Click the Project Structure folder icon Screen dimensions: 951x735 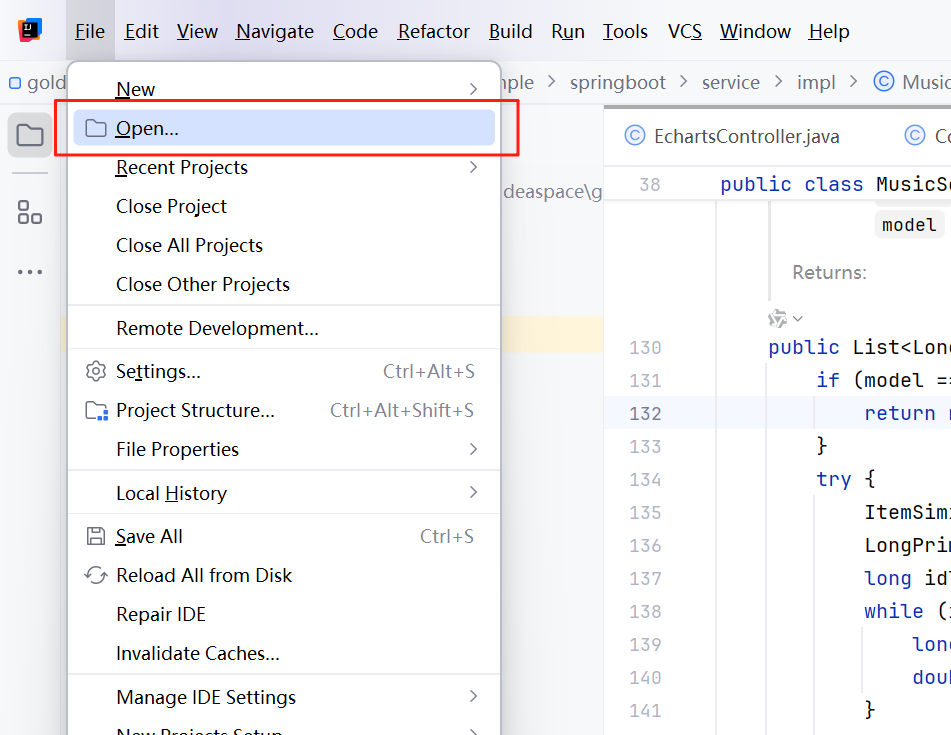pyautogui.click(x=96, y=411)
